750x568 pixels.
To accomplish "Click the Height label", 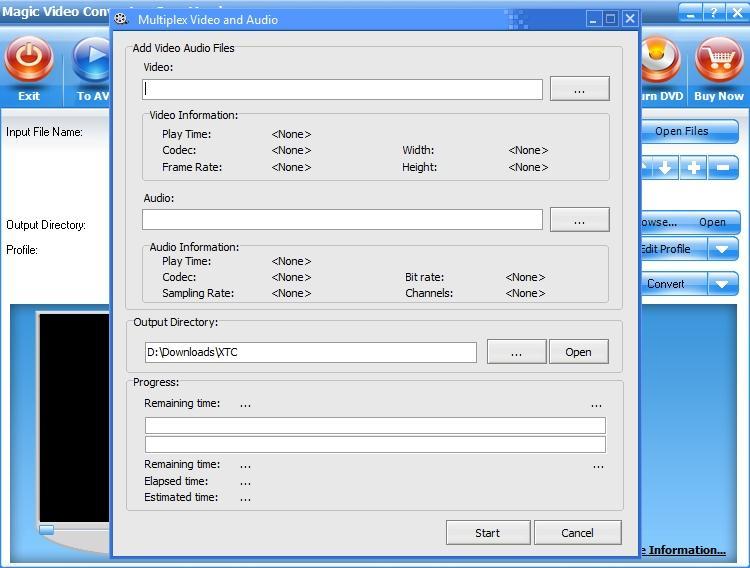I will [x=419, y=167].
